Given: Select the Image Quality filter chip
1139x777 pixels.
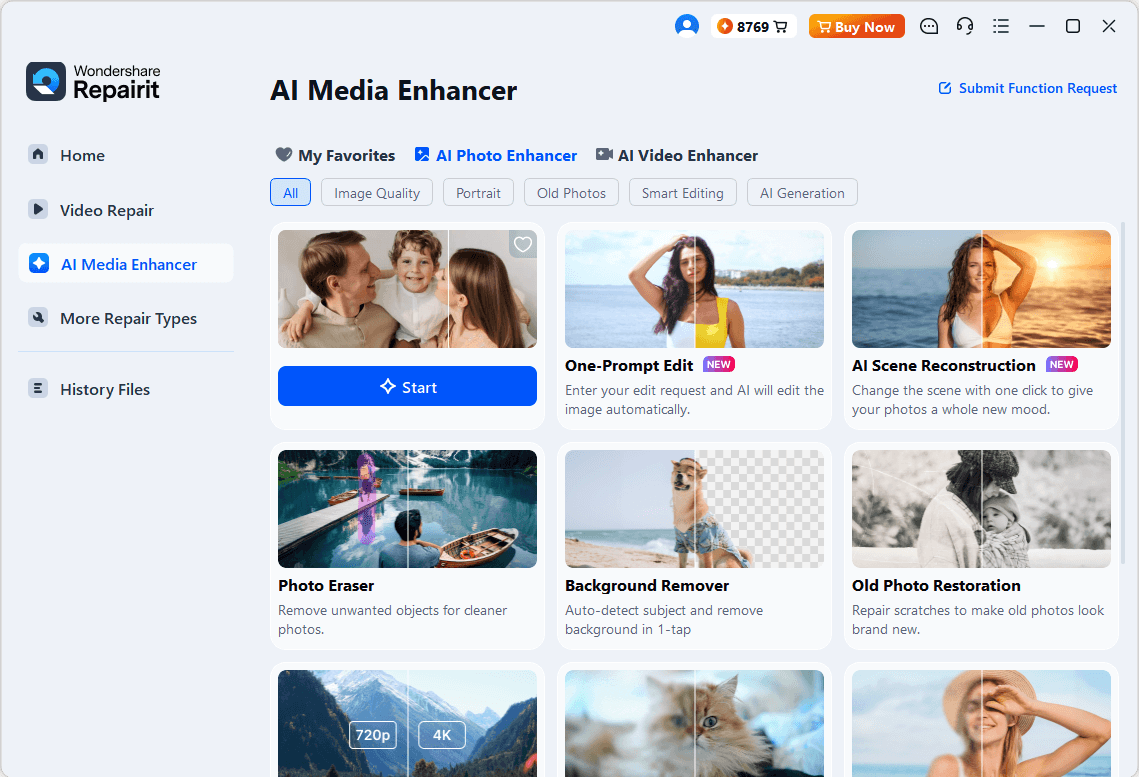Looking at the screenshot, I should (377, 192).
